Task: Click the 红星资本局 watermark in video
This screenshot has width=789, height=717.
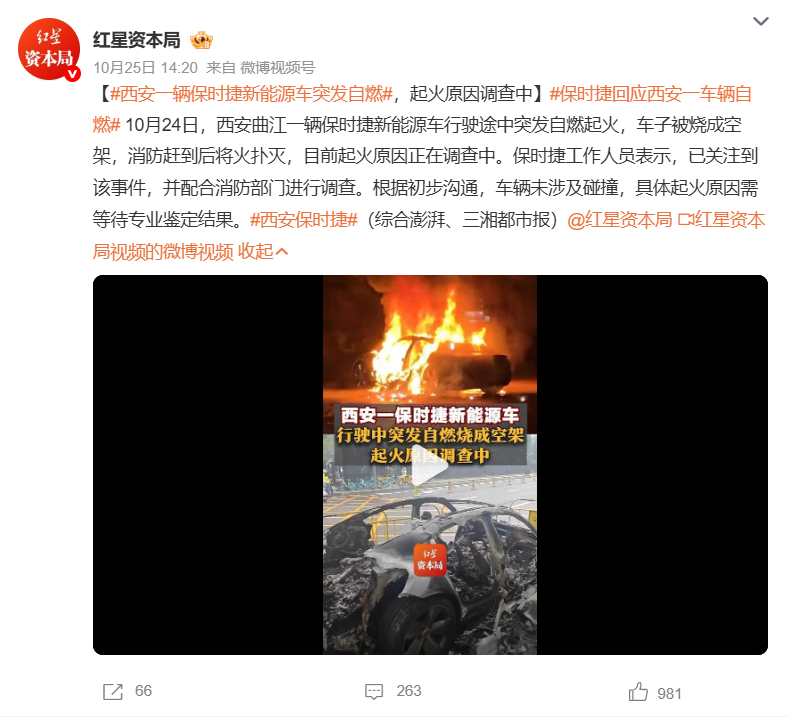Action: [x=430, y=560]
